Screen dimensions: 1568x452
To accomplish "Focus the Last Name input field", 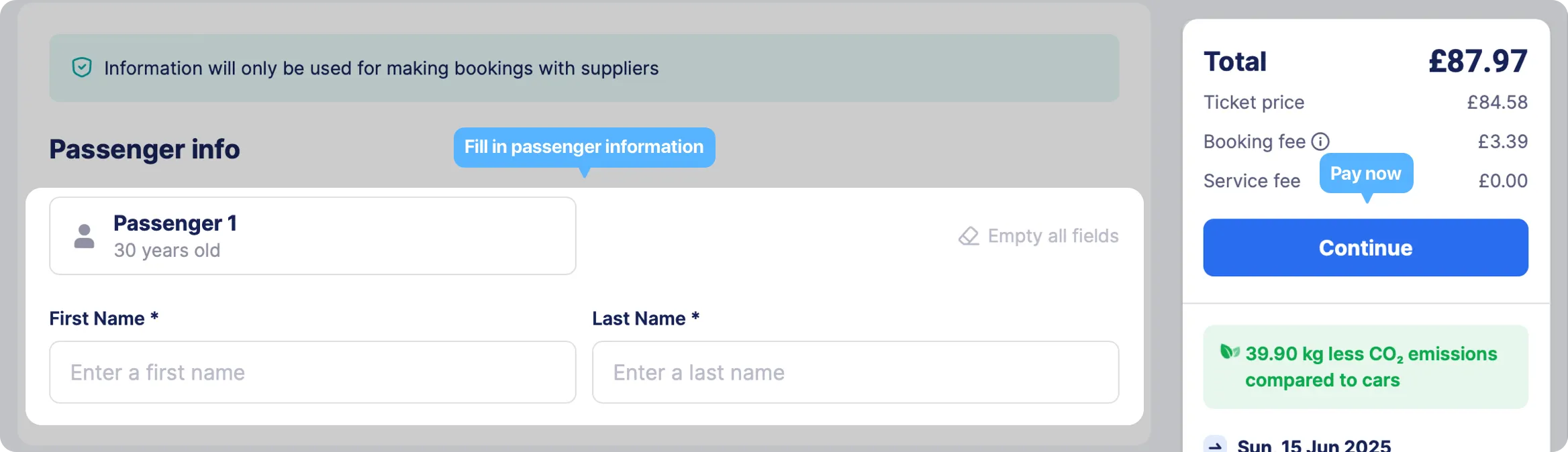I will pyautogui.click(x=855, y=372).
